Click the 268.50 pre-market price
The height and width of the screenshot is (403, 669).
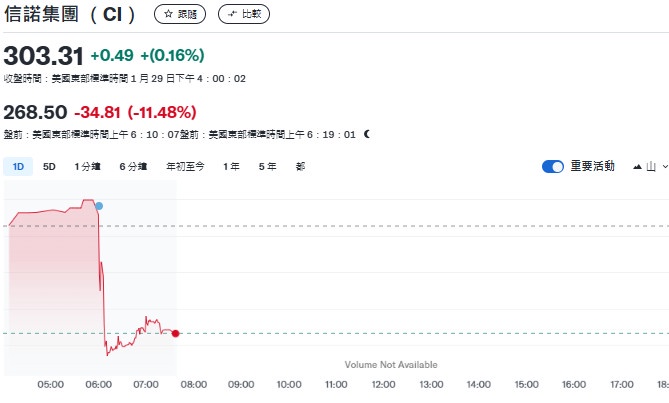point(35,112)
